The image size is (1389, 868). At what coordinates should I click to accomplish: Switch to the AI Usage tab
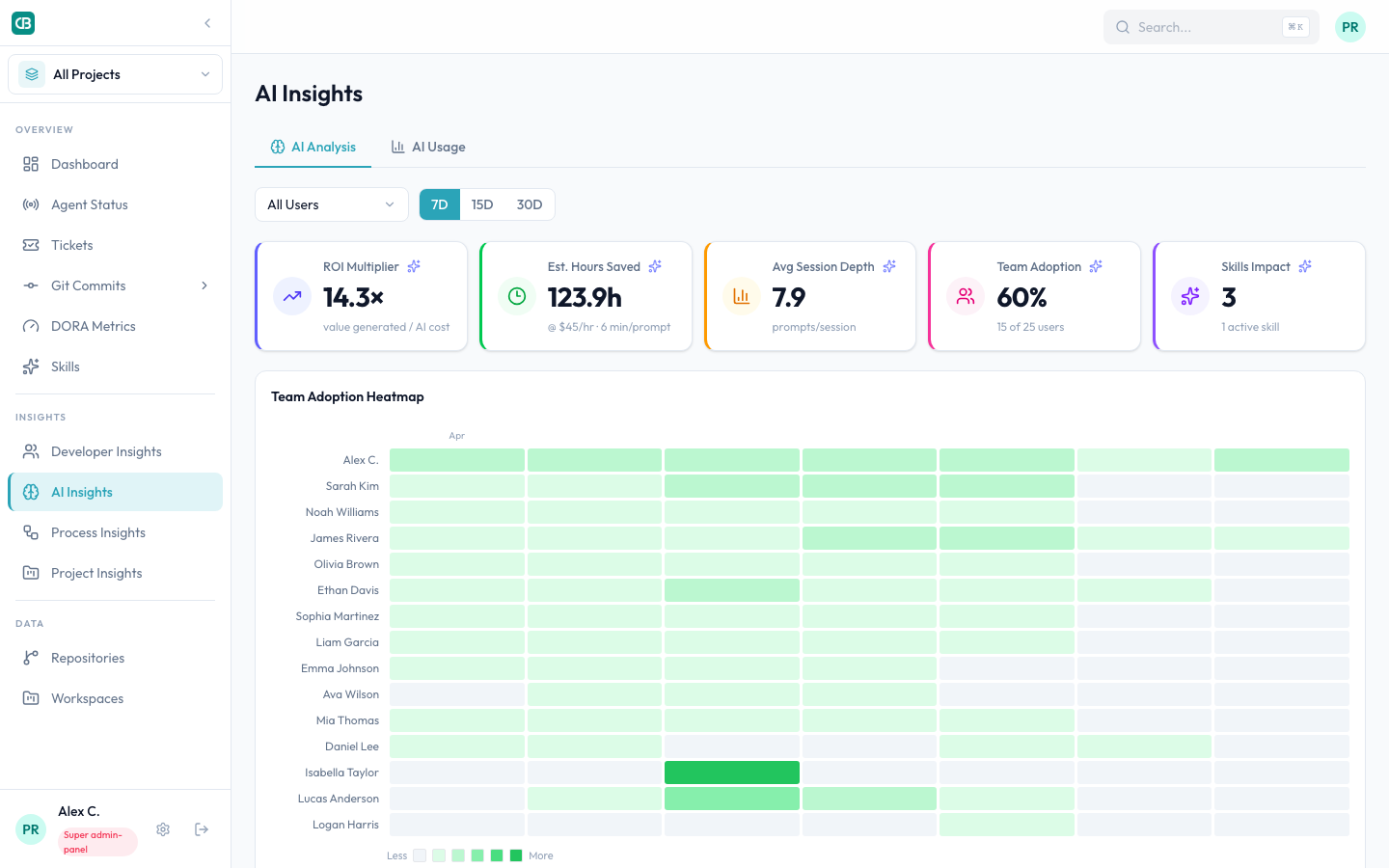pyautogui.click(x=428, y=147)
